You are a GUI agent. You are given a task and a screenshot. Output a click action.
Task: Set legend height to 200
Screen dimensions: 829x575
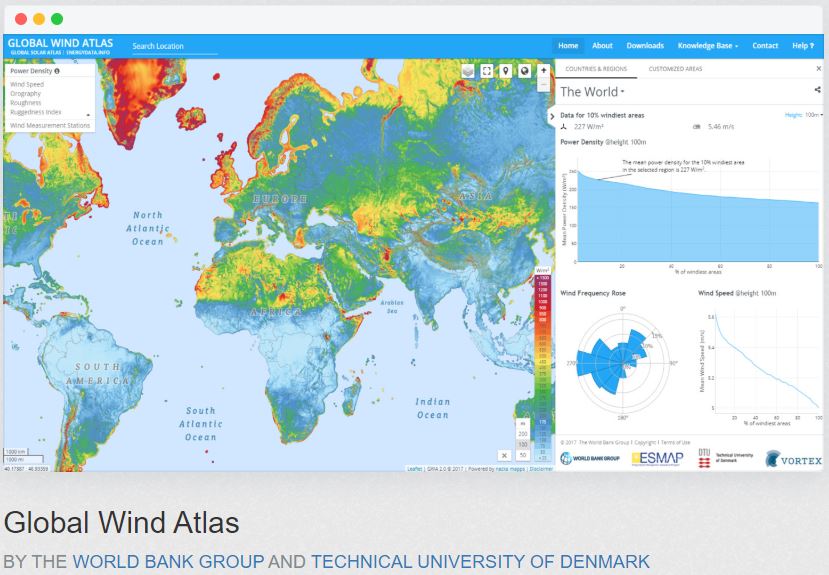click(523, 434)
